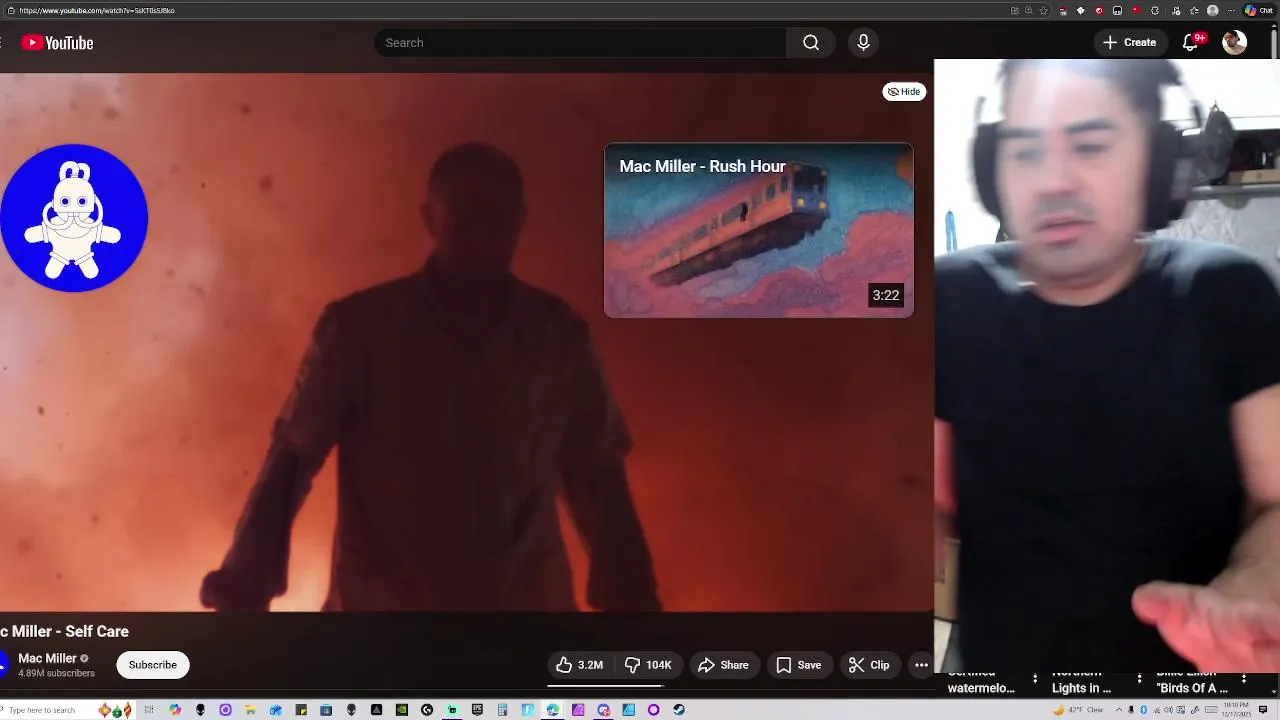Open Task View in the taskbar
The height and width of the screenshot is (720, 1280).
(149, 710)
